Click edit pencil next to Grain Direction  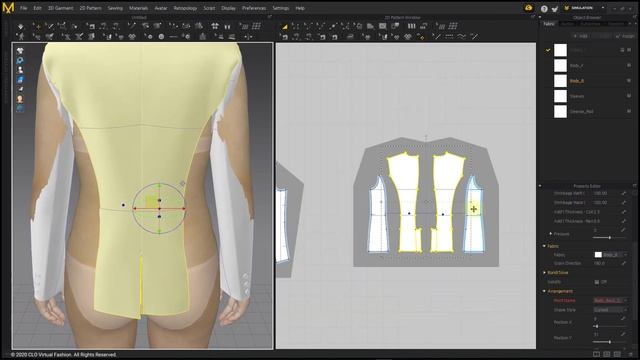[x=624, y=263]
